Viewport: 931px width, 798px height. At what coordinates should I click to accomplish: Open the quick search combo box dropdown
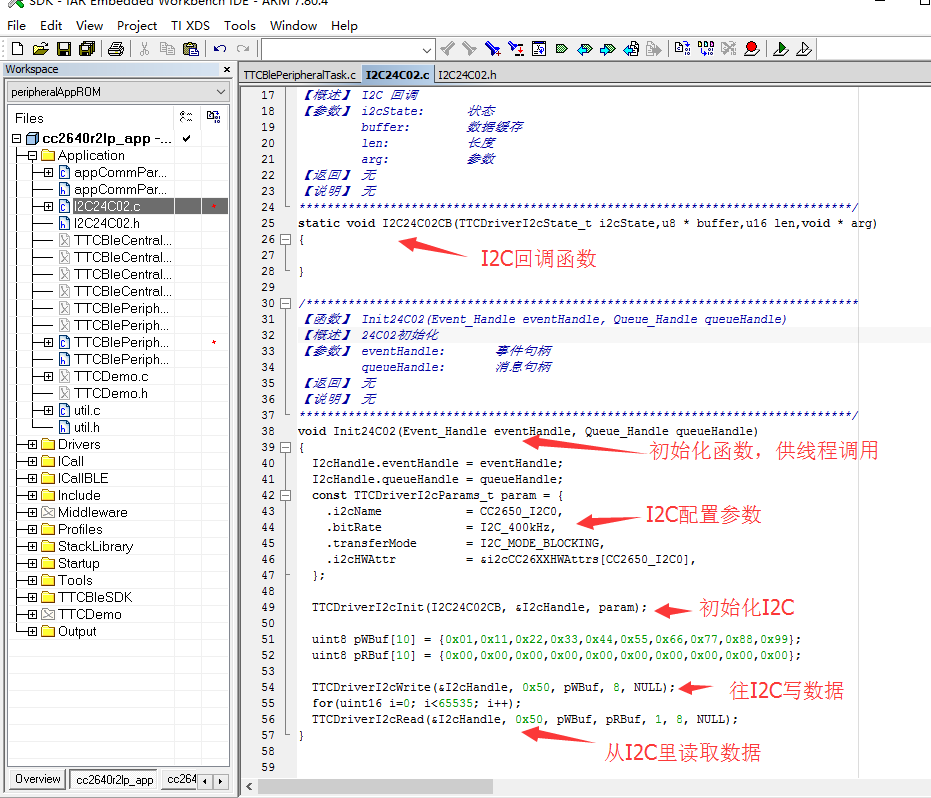(x=426, y=50)
